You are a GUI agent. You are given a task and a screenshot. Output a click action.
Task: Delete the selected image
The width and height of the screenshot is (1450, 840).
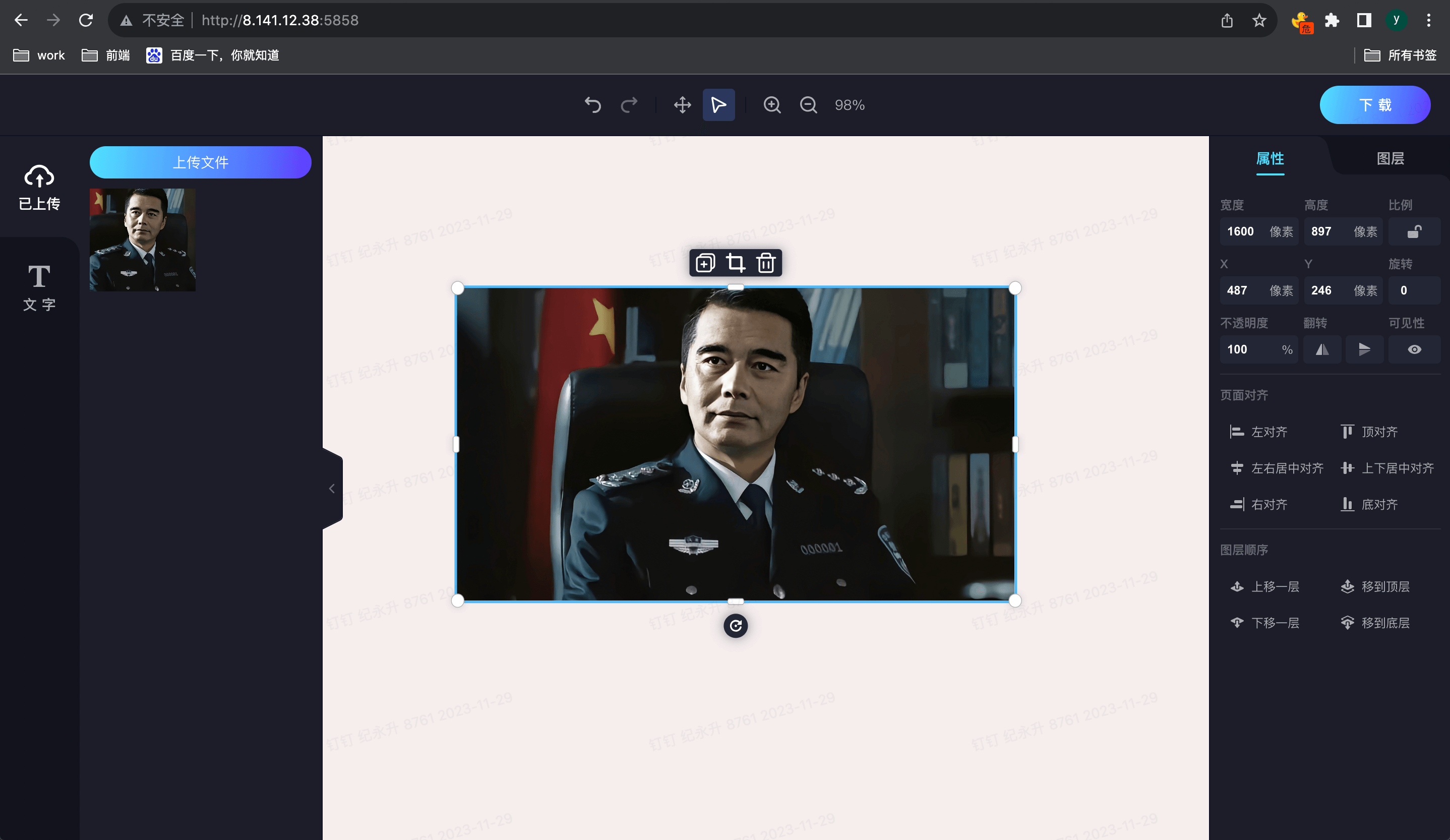766,263
